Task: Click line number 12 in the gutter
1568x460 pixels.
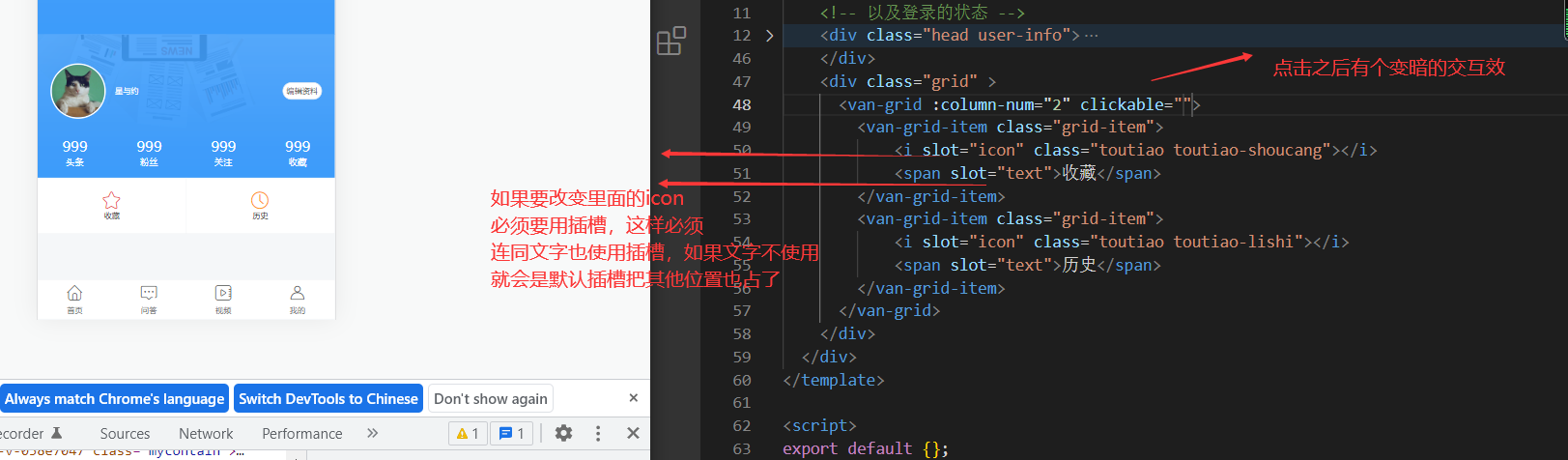Action: [741, 36]
